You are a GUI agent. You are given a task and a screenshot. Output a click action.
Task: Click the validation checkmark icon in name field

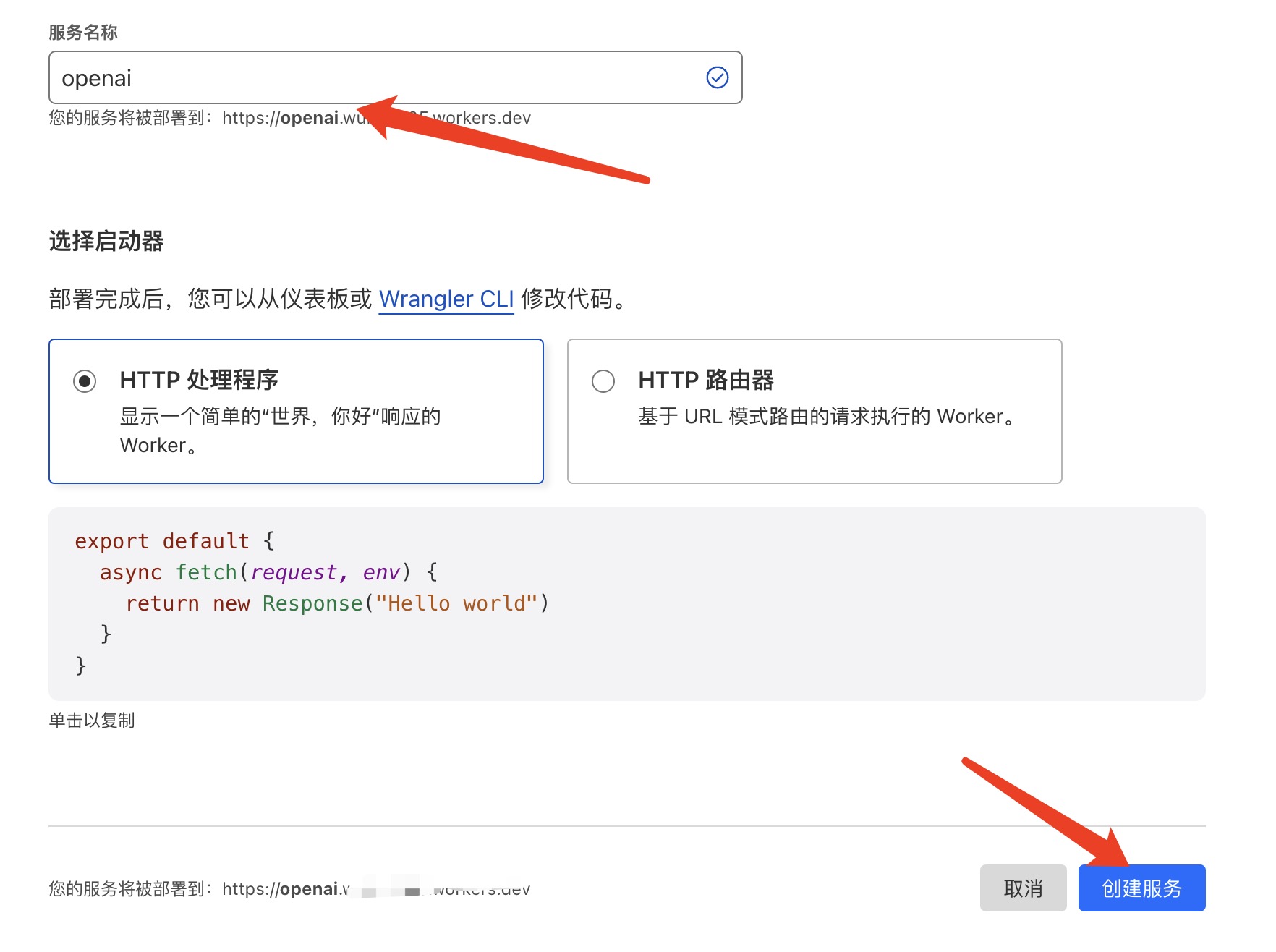(716, 77)
